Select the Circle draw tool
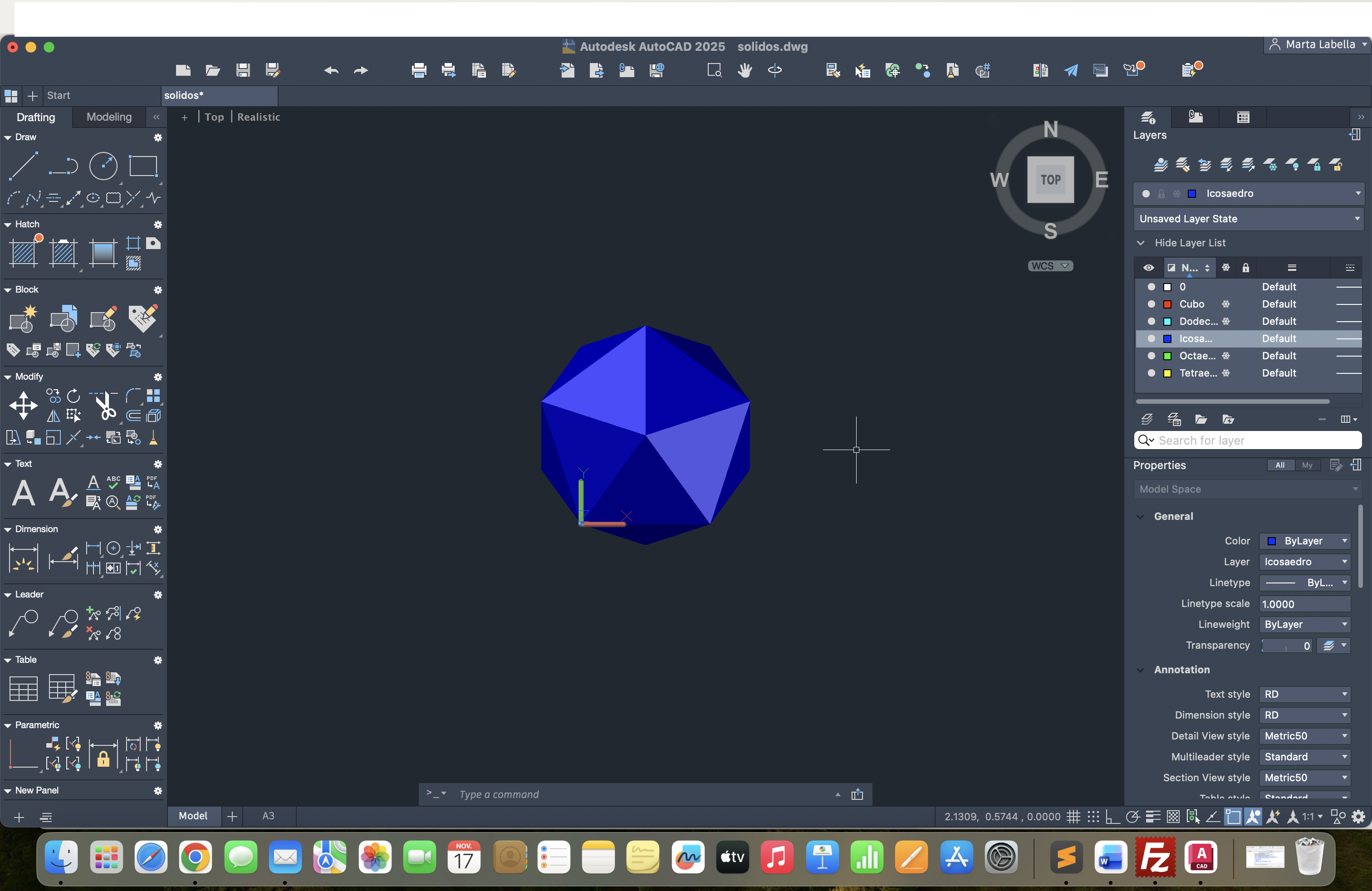The width and height of the screenshot is (1372, 891). 103,166
